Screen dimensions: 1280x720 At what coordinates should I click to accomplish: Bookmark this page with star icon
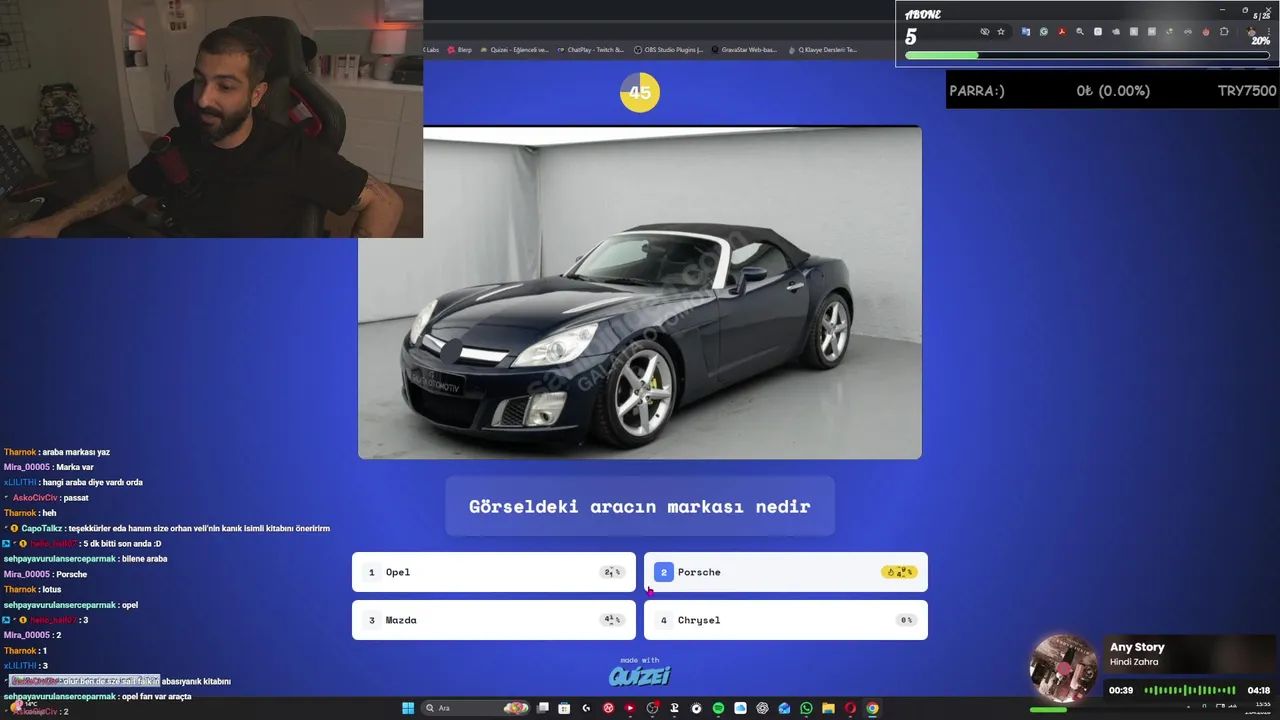1001,31
